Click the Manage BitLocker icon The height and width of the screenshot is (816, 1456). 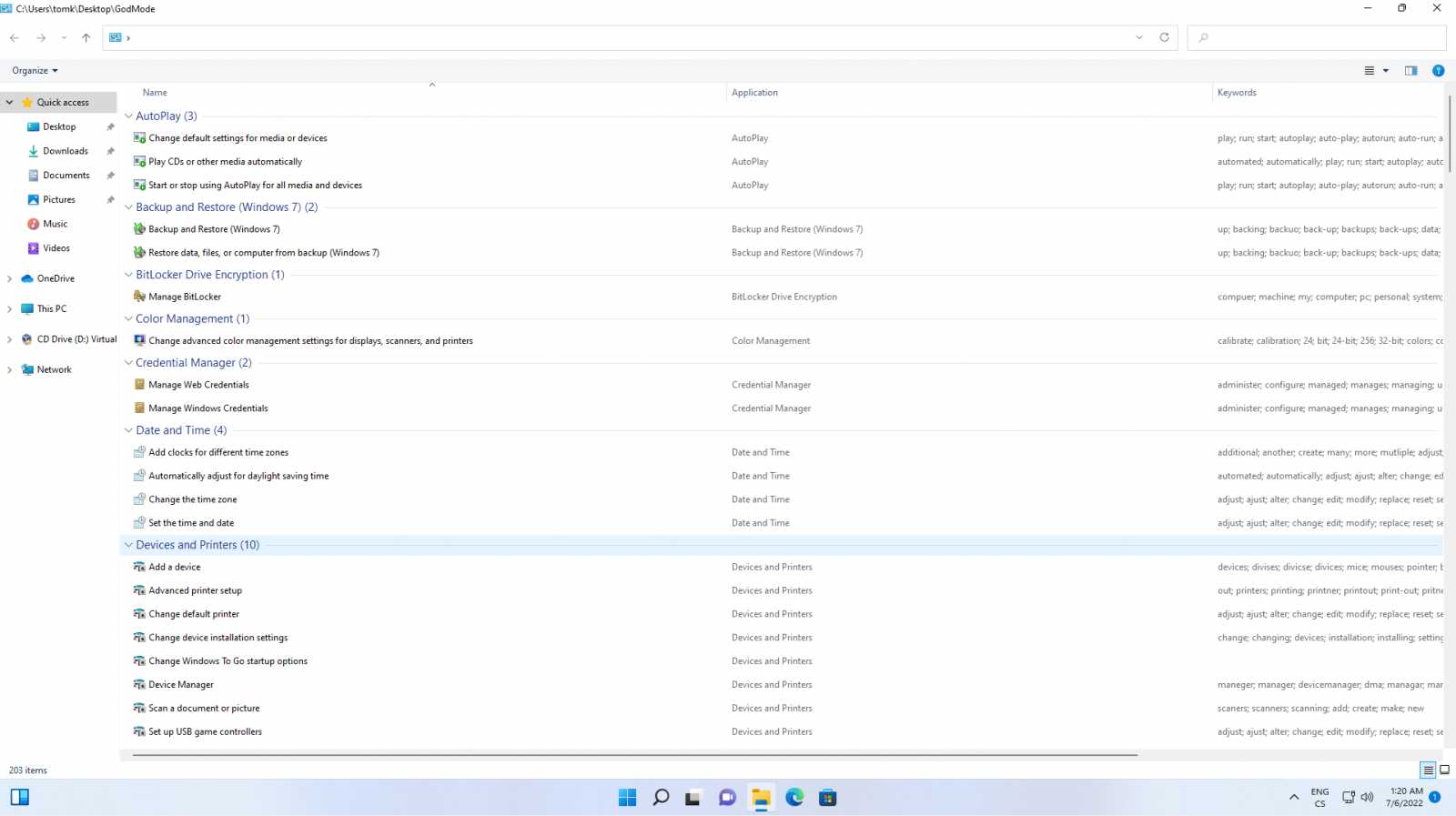[139, 297]
